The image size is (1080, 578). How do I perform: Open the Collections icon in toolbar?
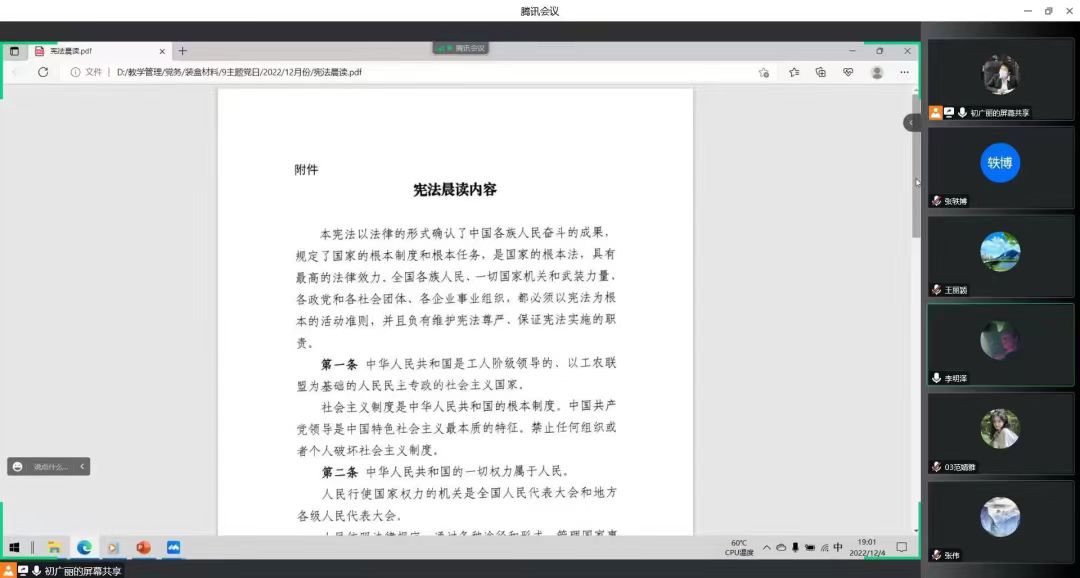click(x=820, y=72)
